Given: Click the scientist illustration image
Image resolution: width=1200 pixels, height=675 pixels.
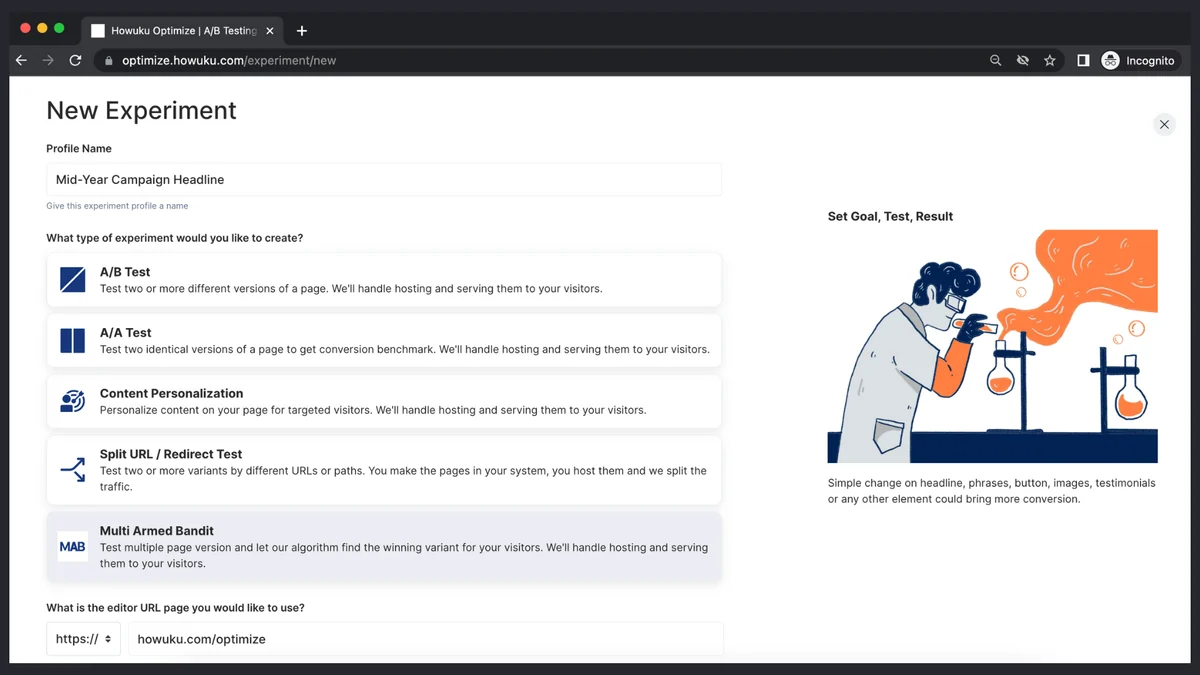Looking at the screenshot, I should pyautogui.click(x=993, y=346).
